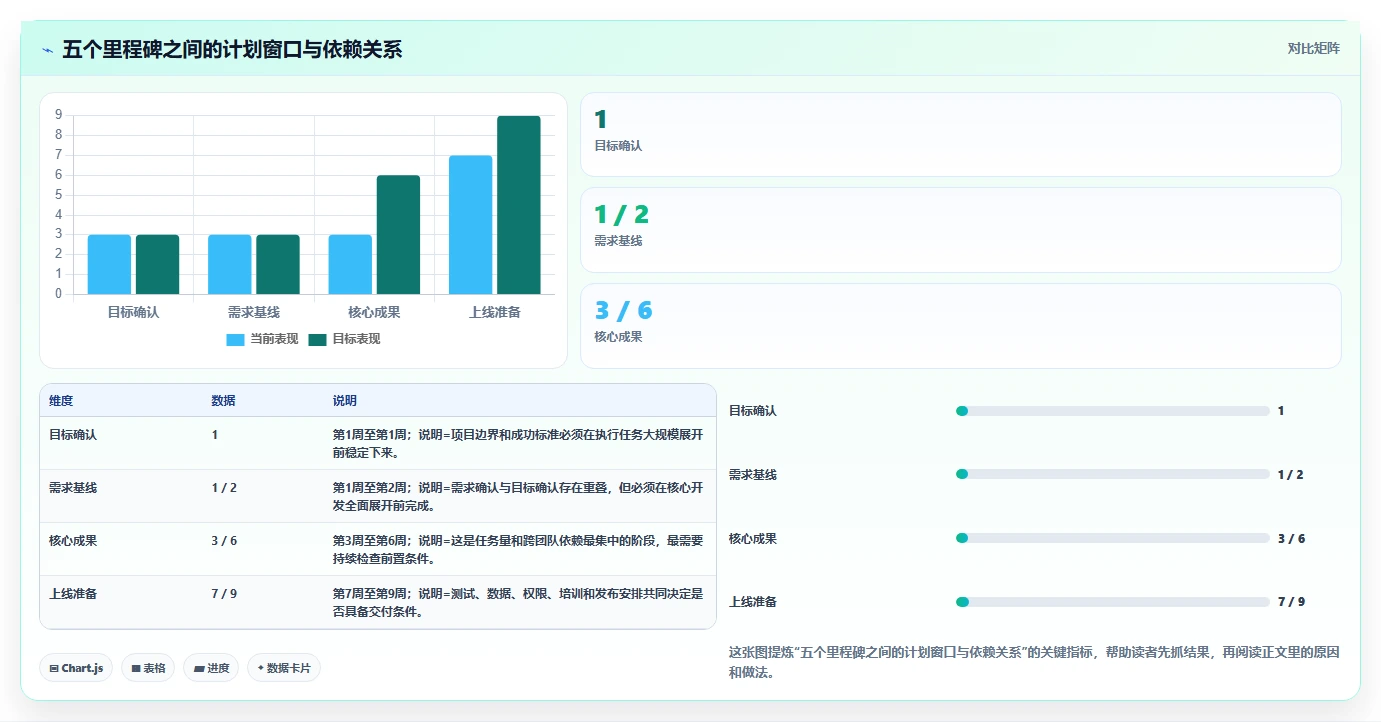The height and width of the screenshot is (722, 1381).
Task: Click the light blue 目标确认 bar in chart
Action: point(109,264)
